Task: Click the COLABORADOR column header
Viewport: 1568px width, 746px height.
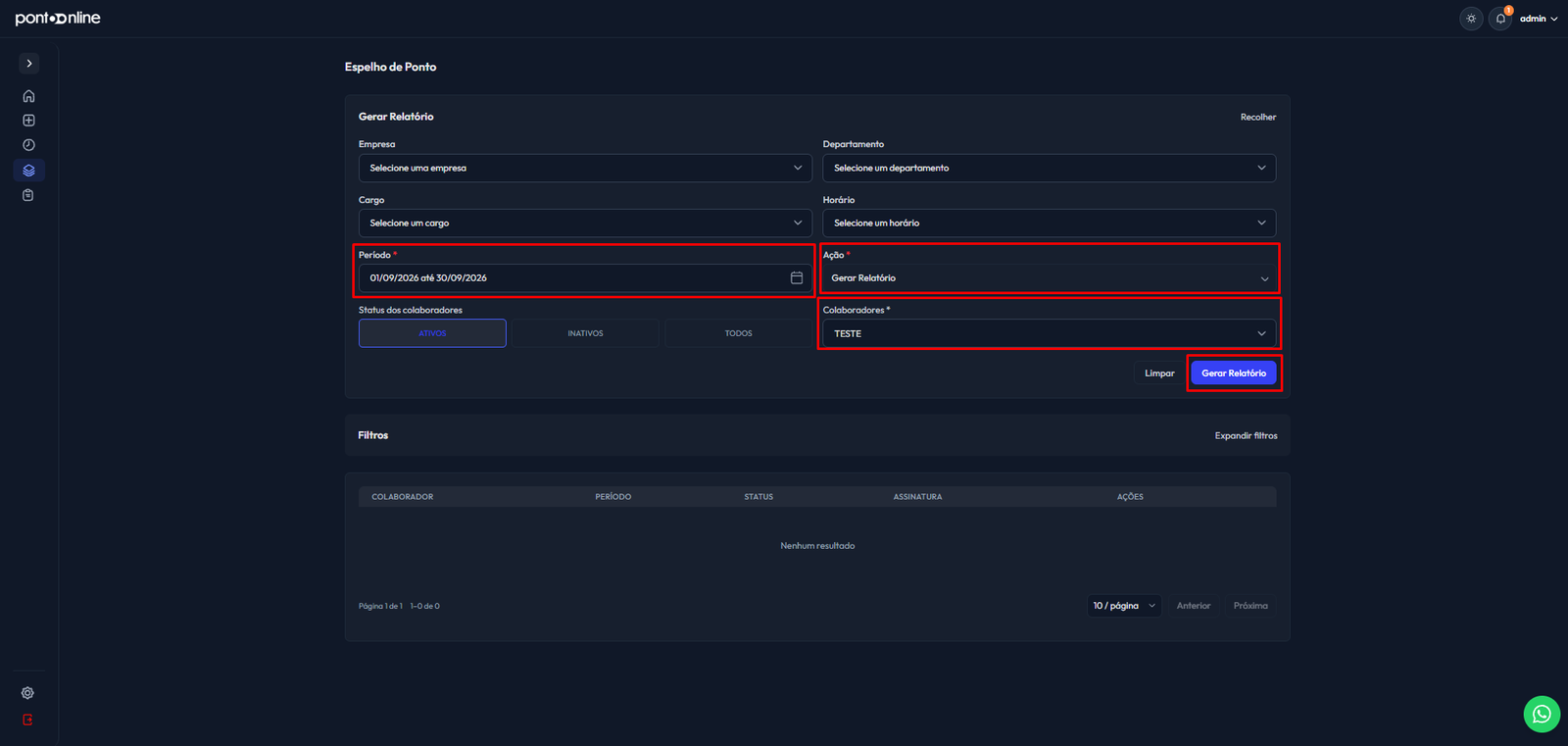Action: coord(402,497)
